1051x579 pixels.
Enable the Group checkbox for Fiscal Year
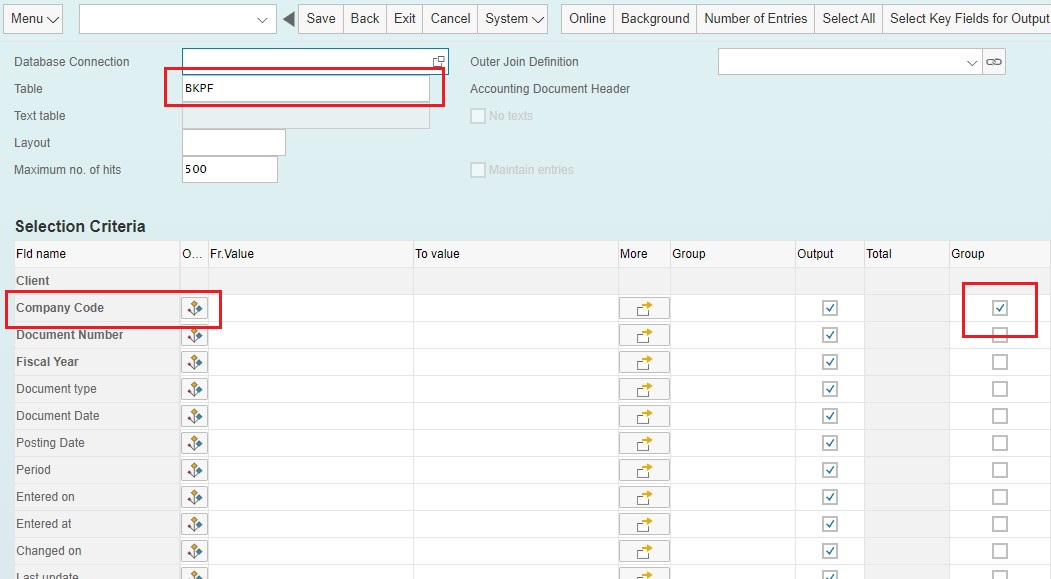(x=999, y=362)
